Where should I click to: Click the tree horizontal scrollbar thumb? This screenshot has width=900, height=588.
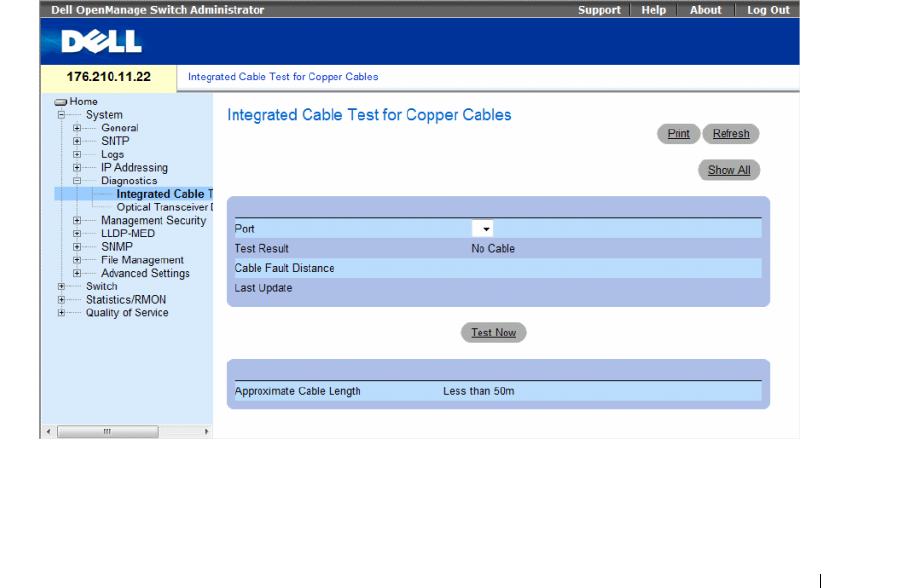point(108,431)
